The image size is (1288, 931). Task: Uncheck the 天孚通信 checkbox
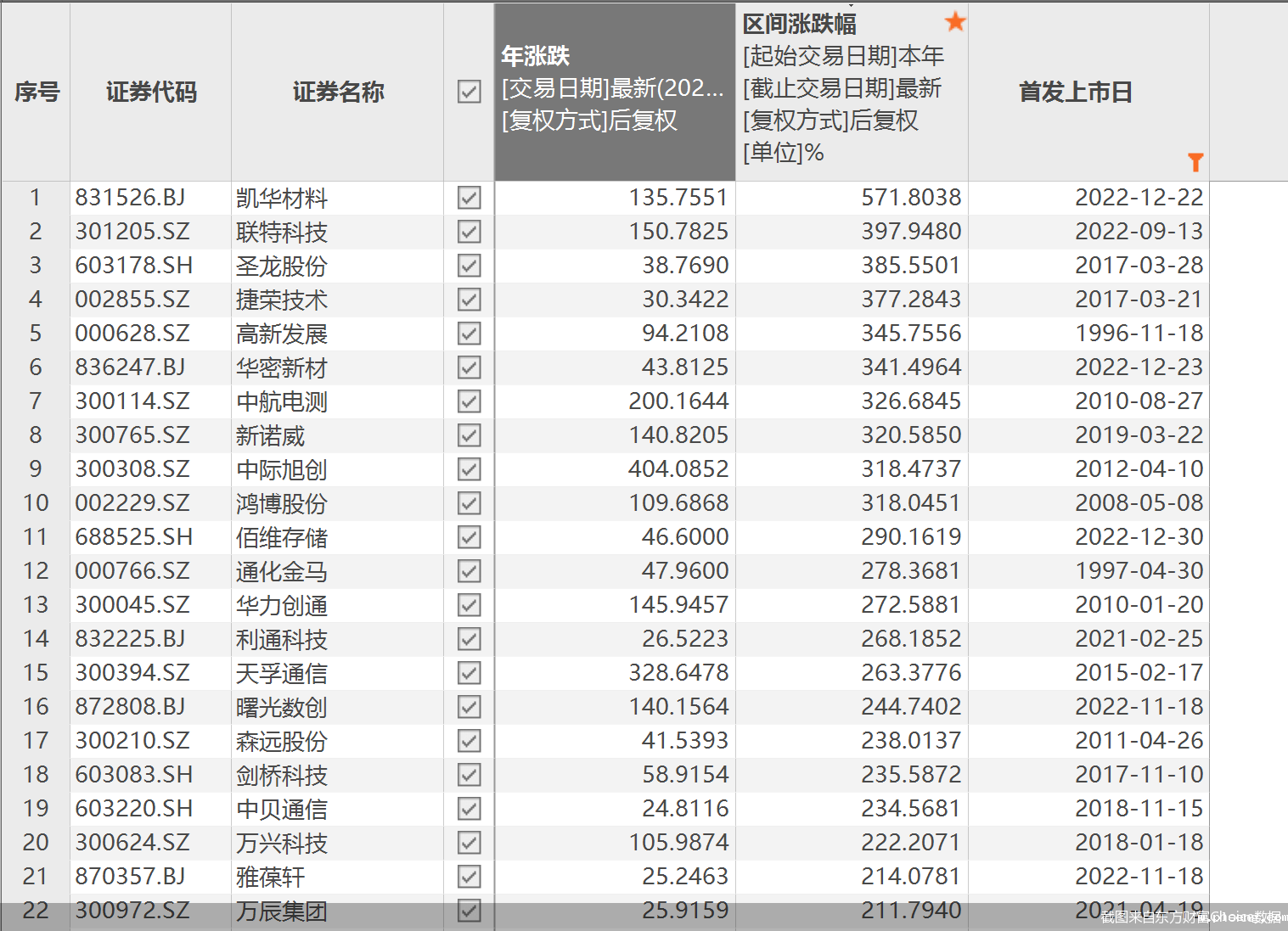tap(468, 672)
